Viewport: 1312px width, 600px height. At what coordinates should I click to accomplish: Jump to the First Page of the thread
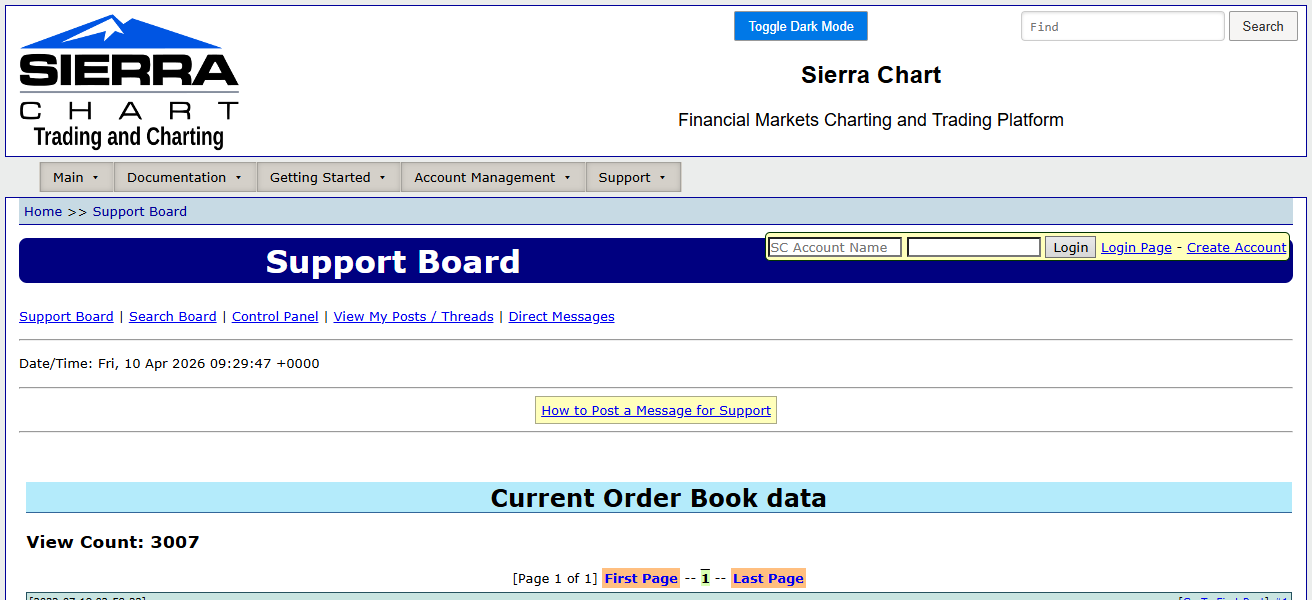(x=641, y=578)
